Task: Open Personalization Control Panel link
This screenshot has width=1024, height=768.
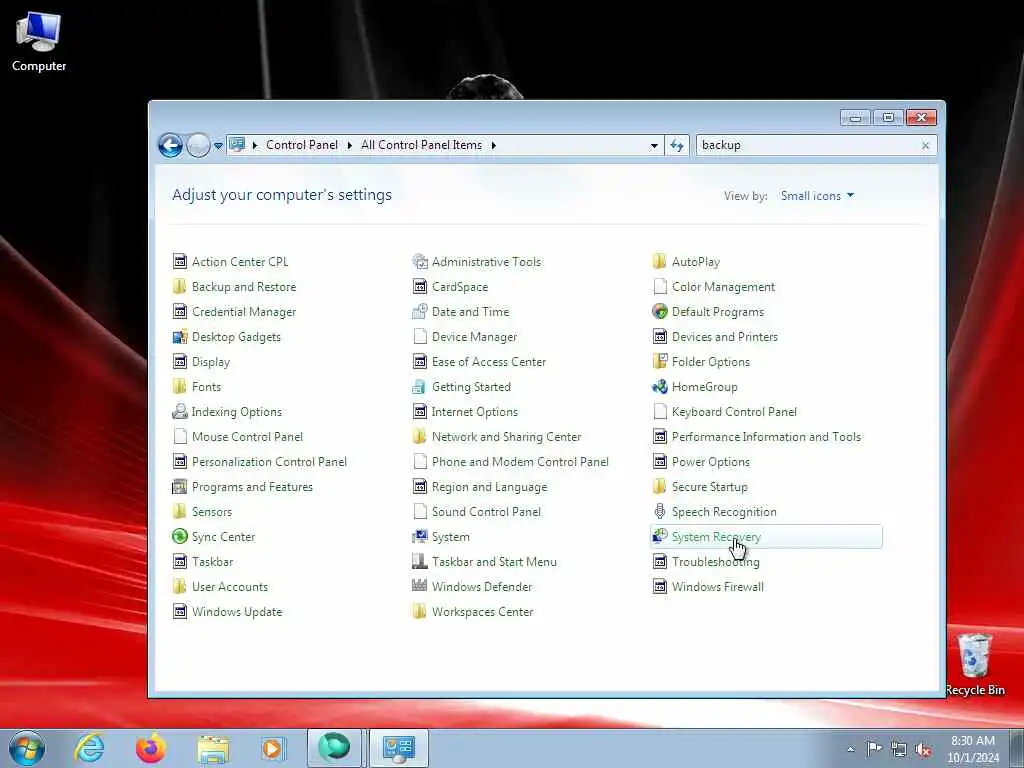Action: (x=269, y=462)
